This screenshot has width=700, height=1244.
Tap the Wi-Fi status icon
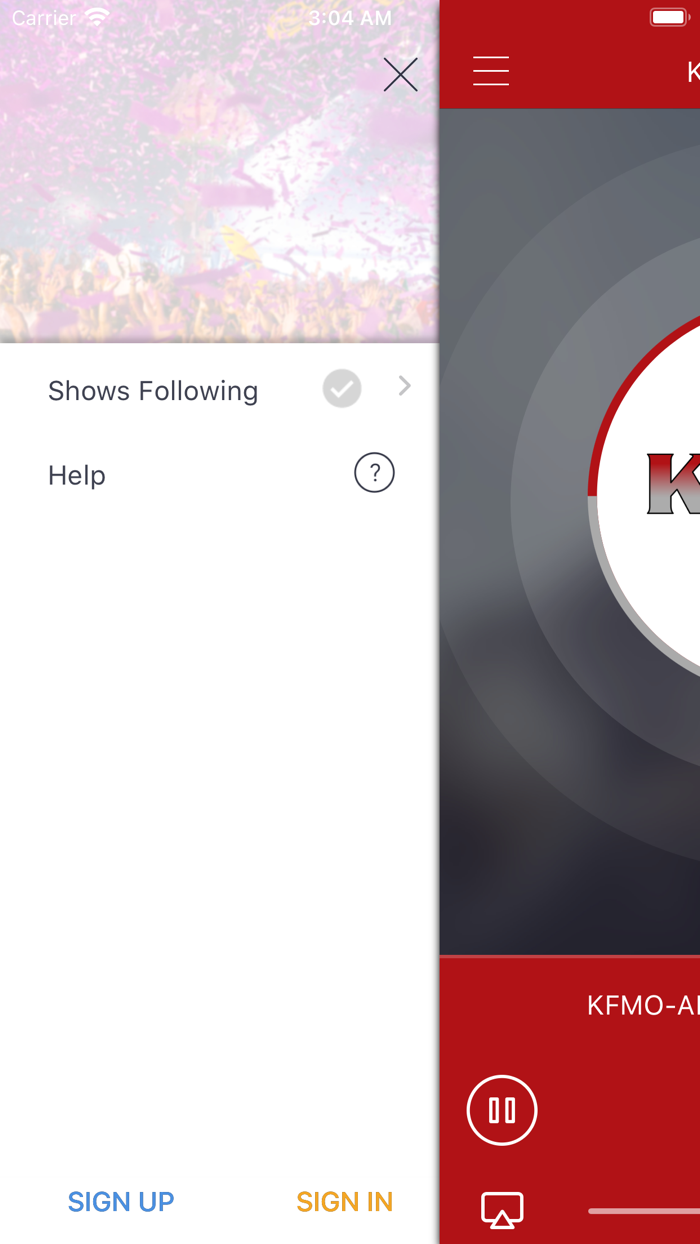[97, 17]
